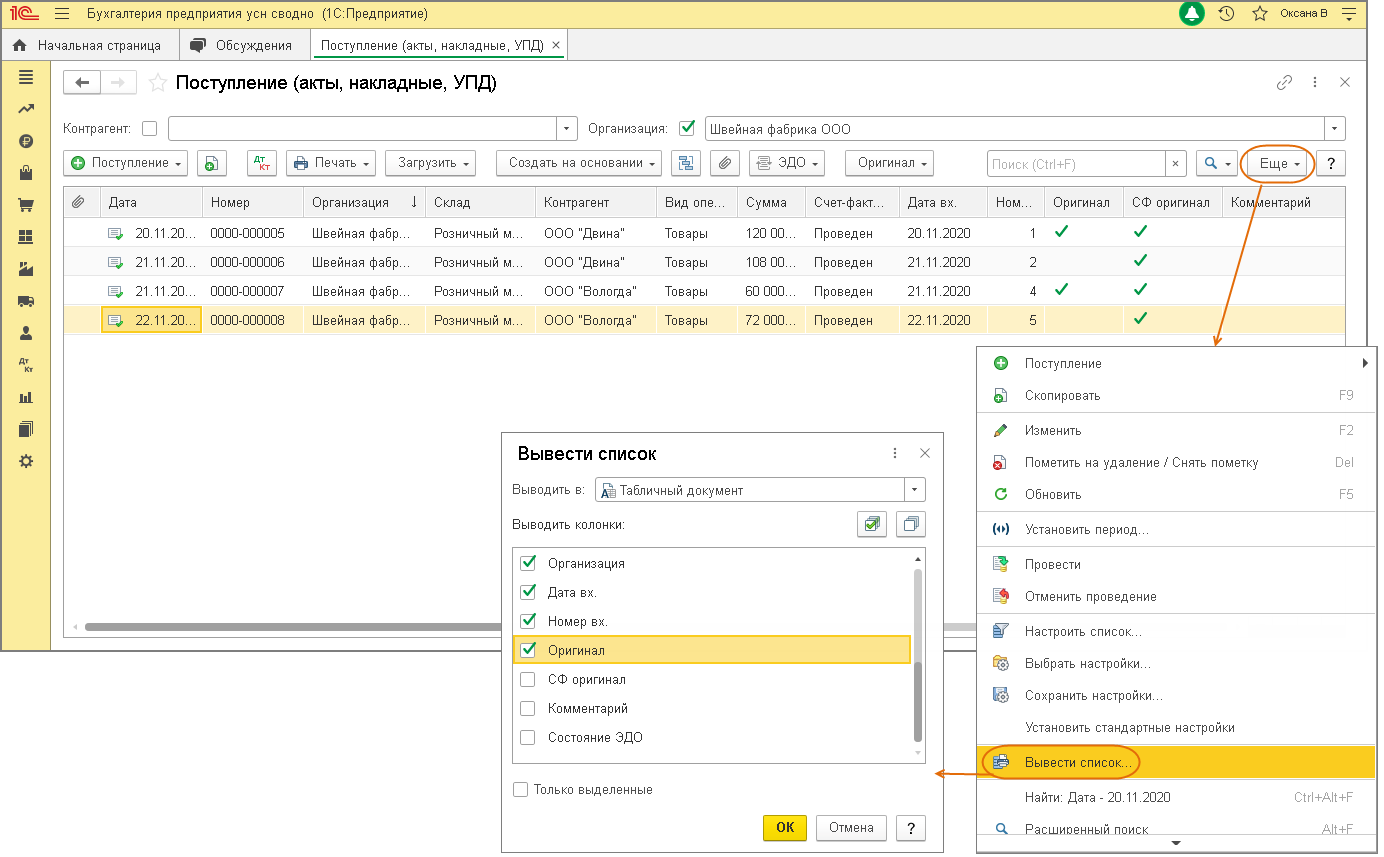Click the copy document toolbar icon
The image size is (1384, 857).
[x=211, y=163]
